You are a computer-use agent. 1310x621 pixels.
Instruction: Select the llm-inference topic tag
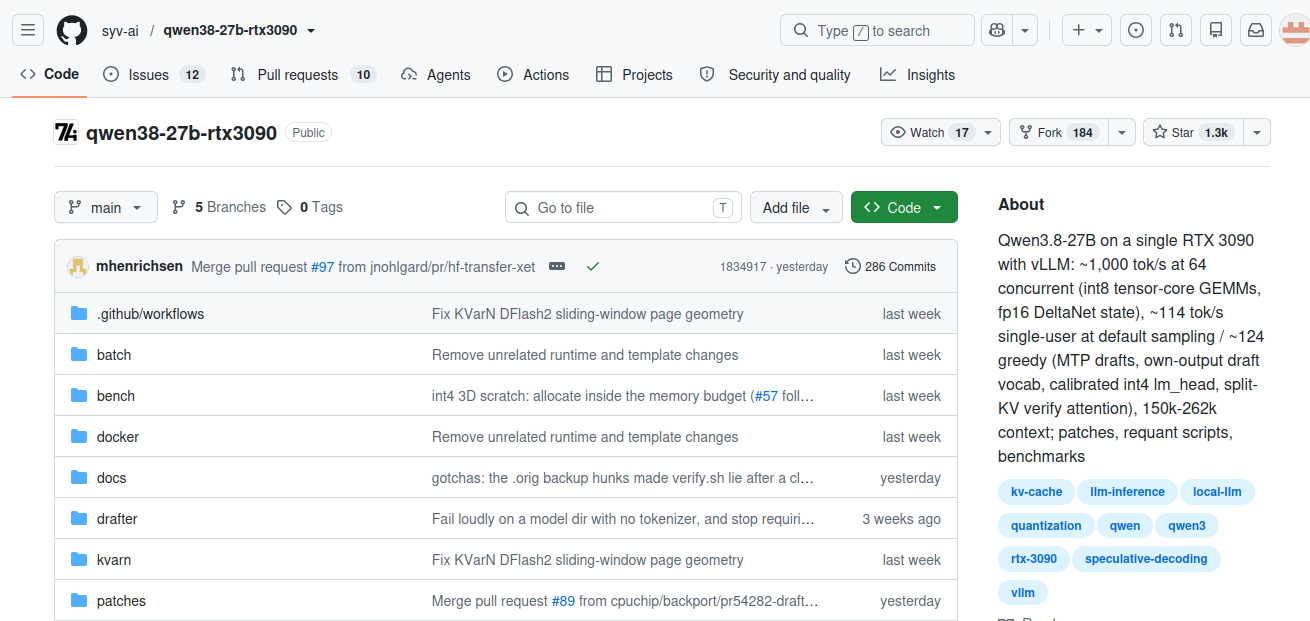pyautogui.click(x=1127, y=492)
